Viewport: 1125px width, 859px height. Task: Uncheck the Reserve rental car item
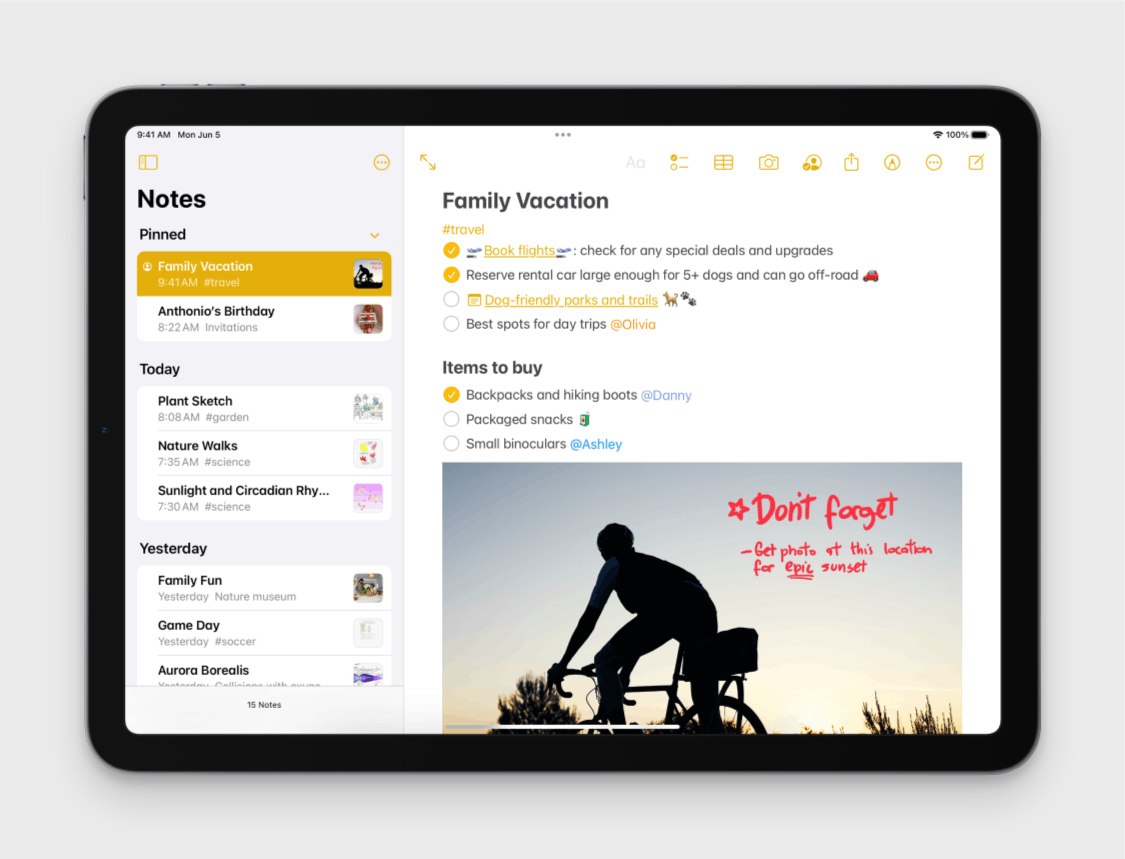point(451,275)
